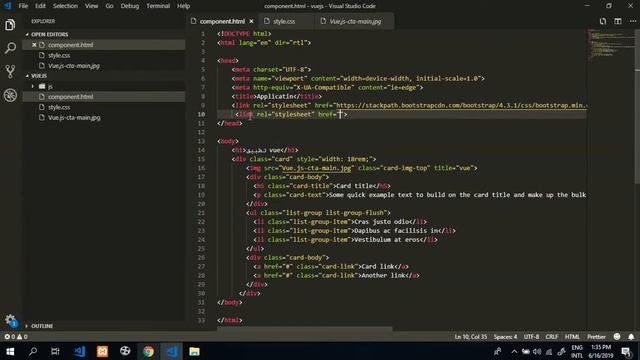Click Prettier in the status bar
640x360 pixels.
click(596, 337)
